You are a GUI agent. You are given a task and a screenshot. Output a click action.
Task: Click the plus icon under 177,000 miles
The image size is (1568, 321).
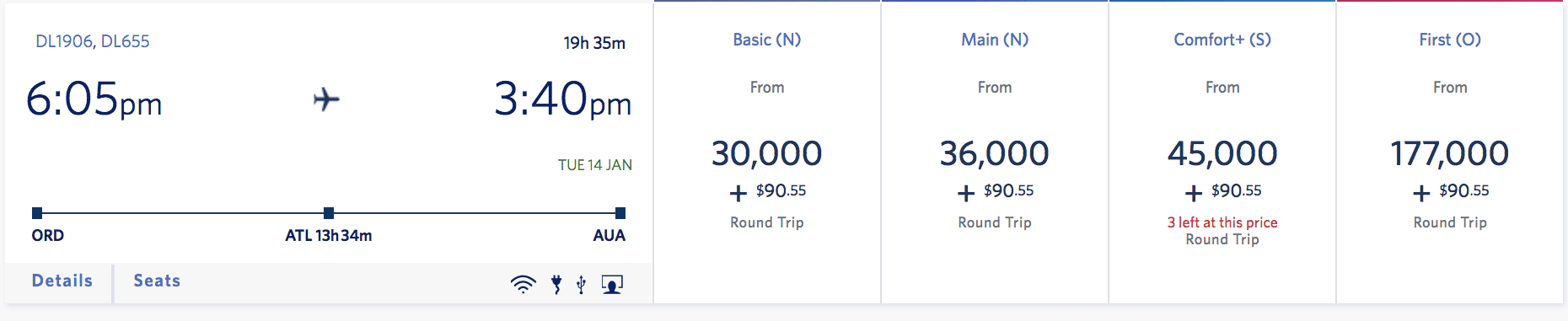(x=1421, y=193)
